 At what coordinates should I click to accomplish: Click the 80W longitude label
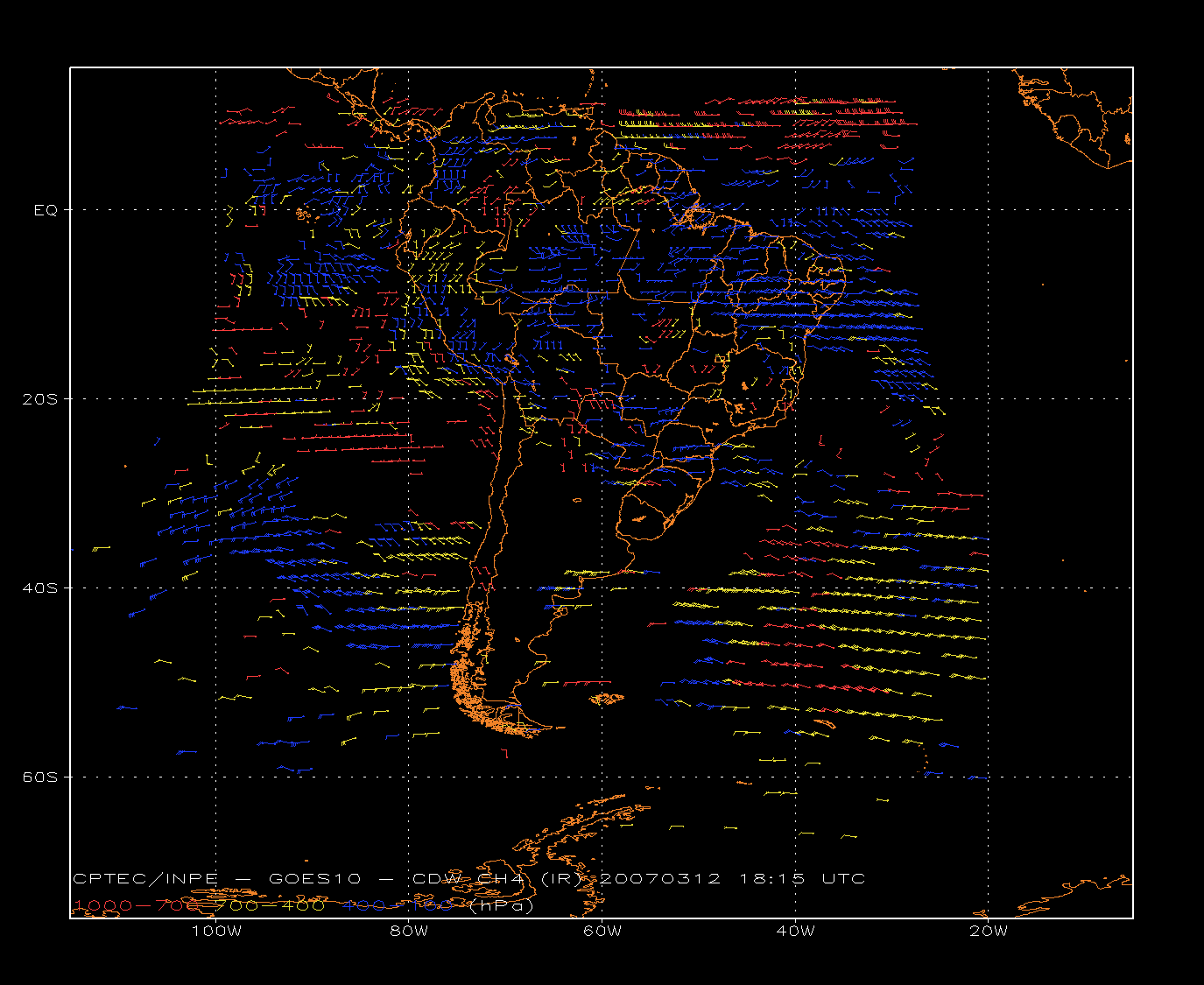coord(409,931)
